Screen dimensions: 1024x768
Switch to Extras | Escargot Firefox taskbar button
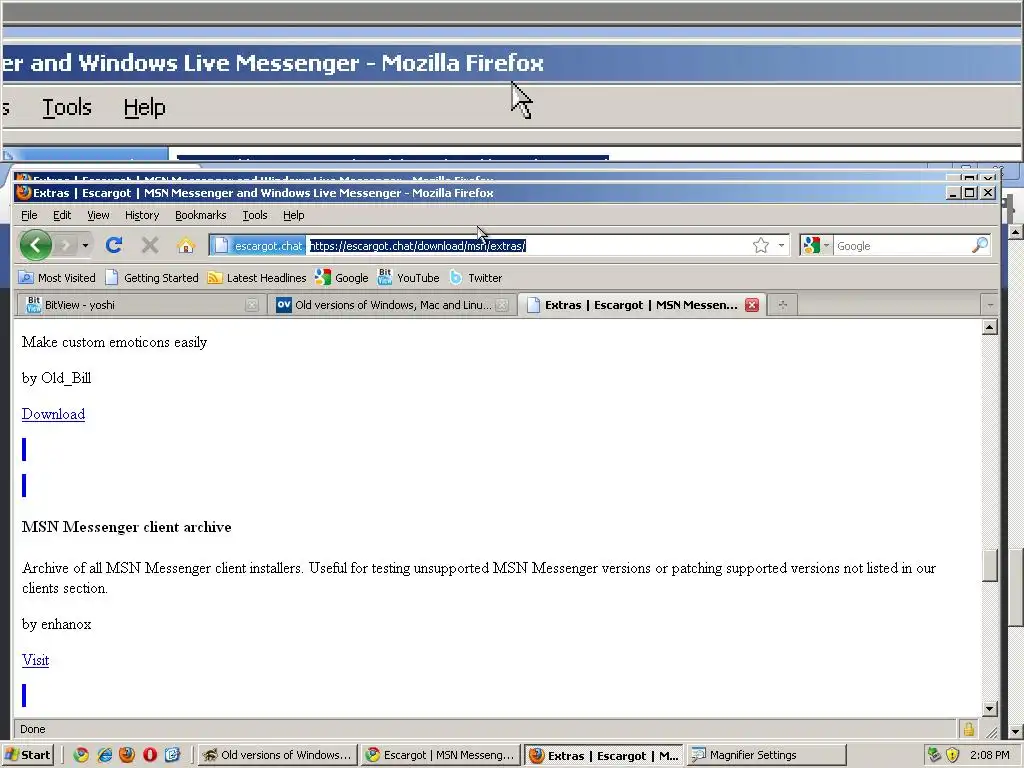(x=604, y=755)
